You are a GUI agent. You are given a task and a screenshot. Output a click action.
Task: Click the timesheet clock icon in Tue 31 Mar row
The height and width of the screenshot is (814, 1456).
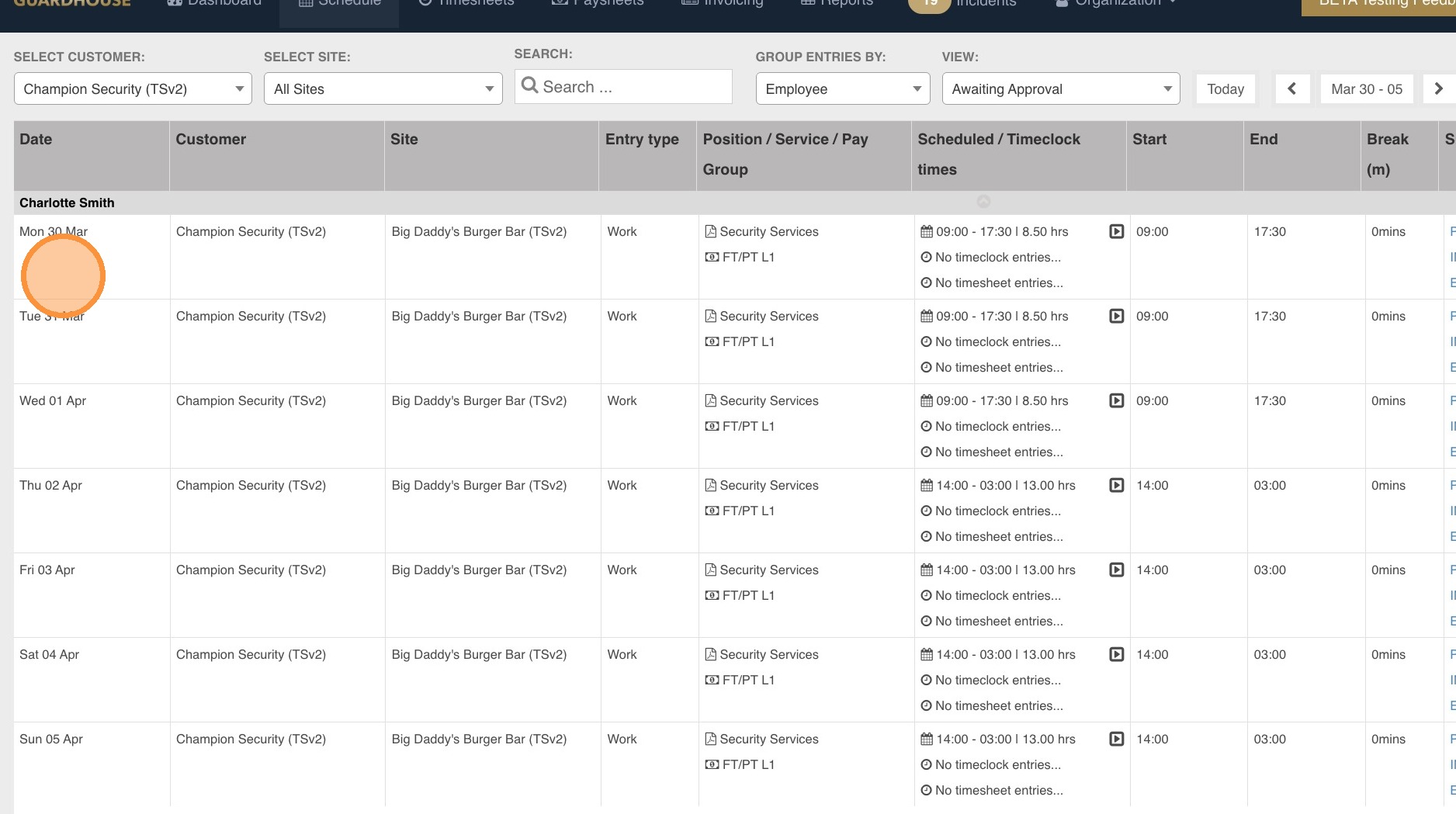point(926,367)
